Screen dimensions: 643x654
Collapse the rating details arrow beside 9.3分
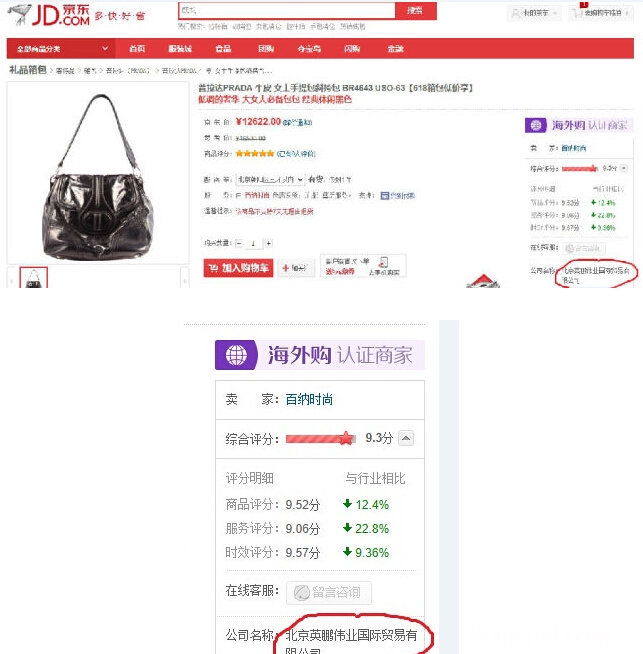(406, 438)
